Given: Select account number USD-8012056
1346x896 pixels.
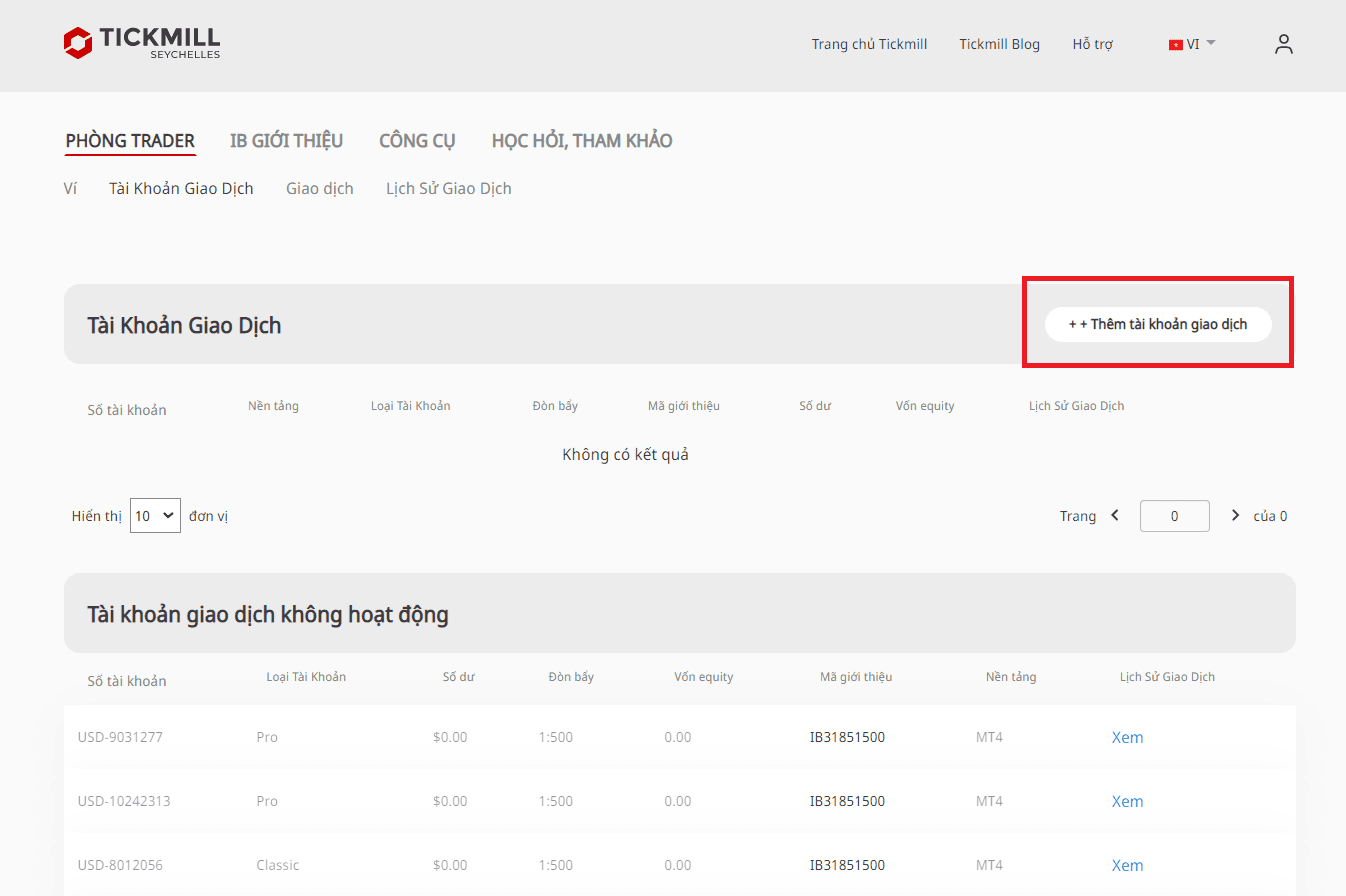Looking at the screenshot, I should (x=120, y=866).
